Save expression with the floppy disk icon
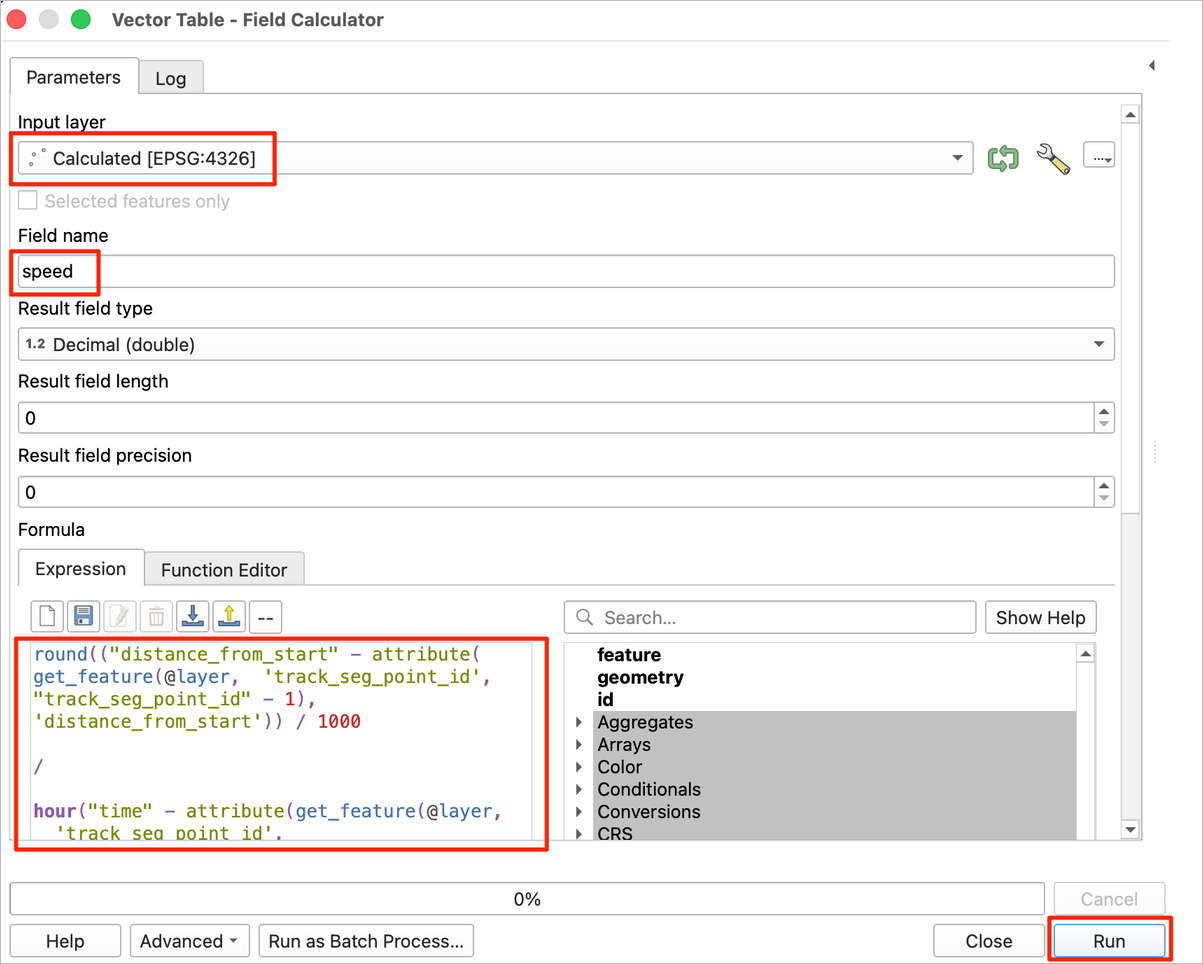 click(83, 617)
